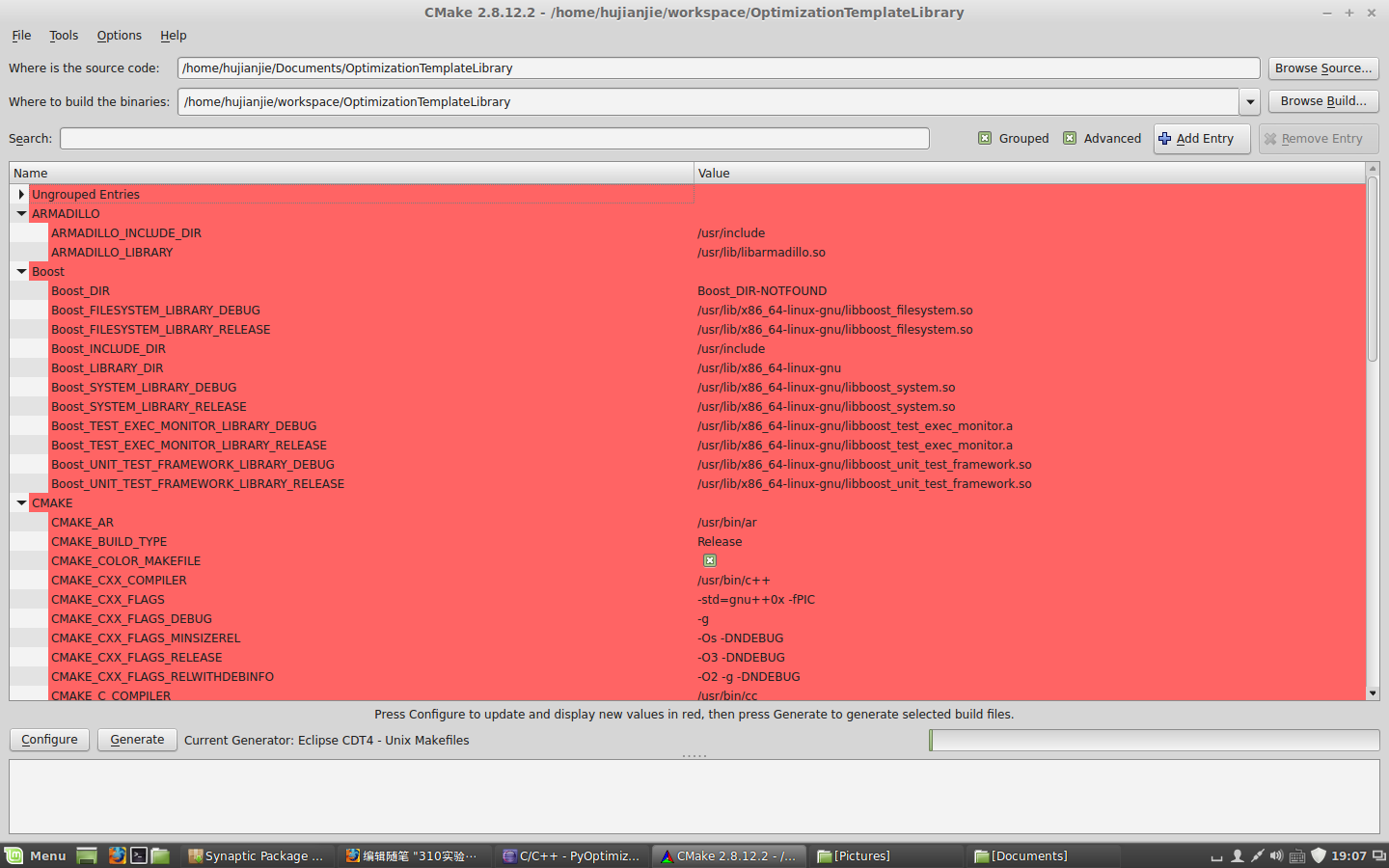The image size is (1389, 868).
Task: Click the /usr/bin/c++ compiler value
Action: click(734, 580)
